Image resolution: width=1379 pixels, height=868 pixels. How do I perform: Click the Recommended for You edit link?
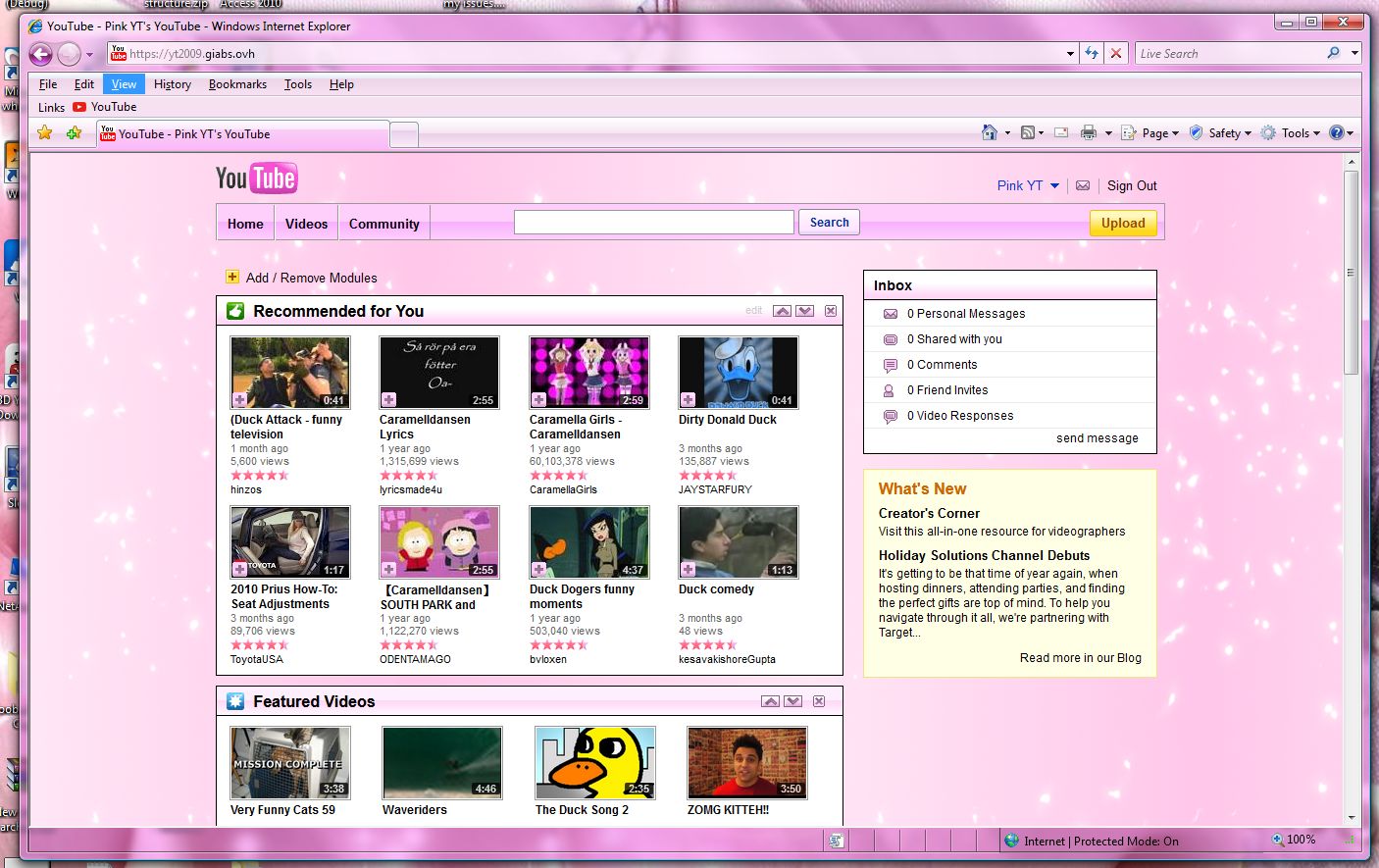pos(753,310)
